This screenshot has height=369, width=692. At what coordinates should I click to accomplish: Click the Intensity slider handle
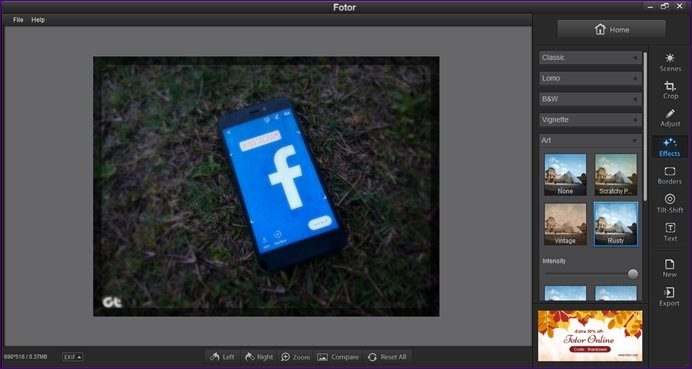coord(633,274)
